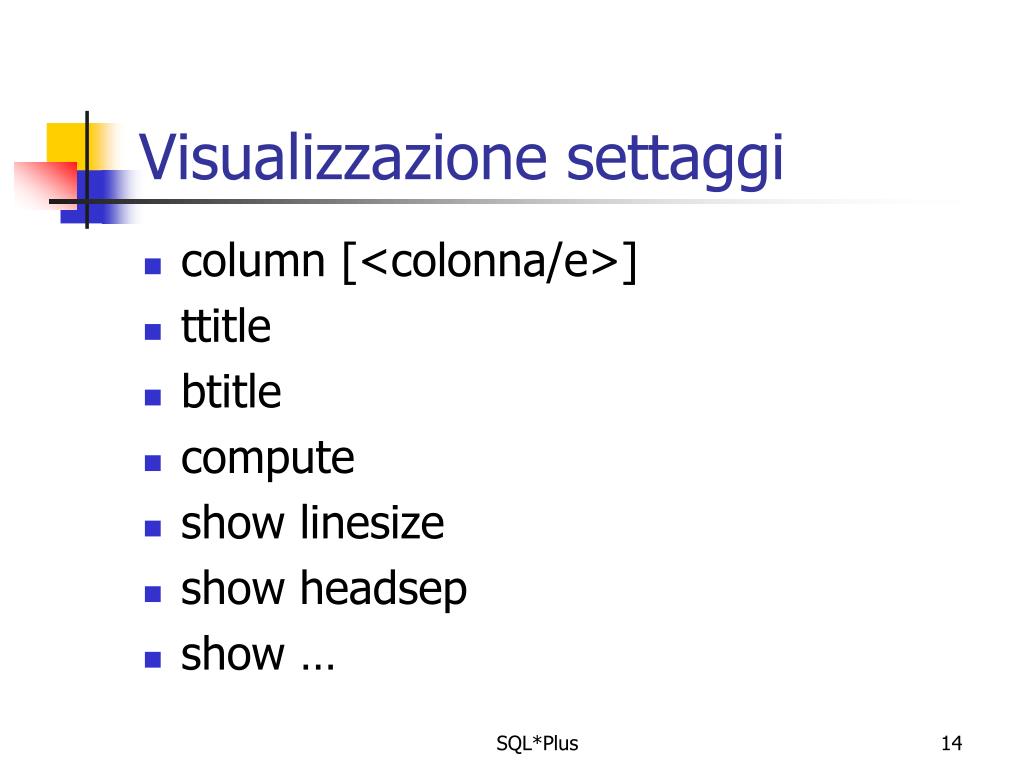Screen dimensions: 1024x768
Task: Select the 'btitle' text line
Action: click(x=231, y=391)
